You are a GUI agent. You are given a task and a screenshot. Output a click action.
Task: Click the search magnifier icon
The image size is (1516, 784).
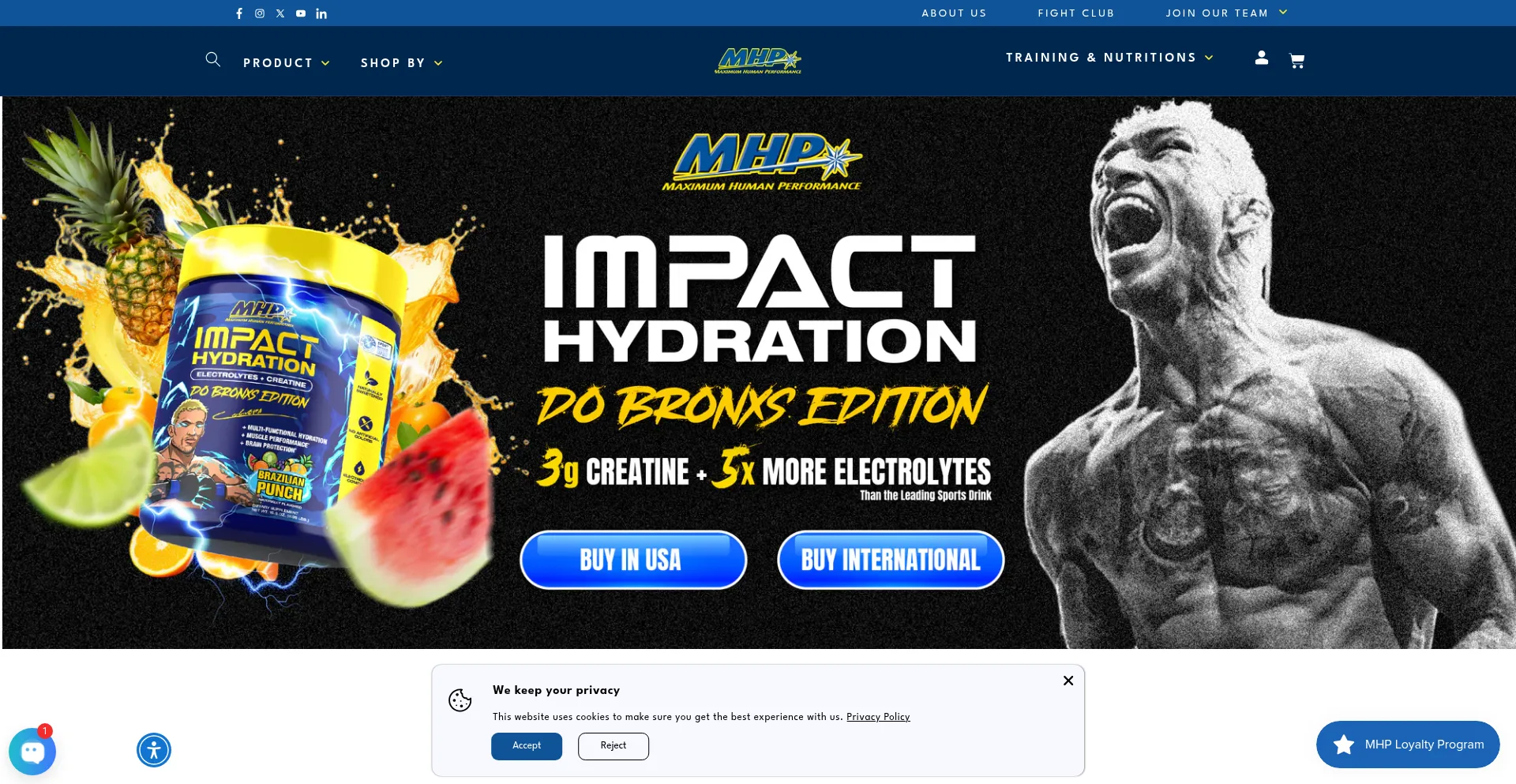[x=213, y=59]
